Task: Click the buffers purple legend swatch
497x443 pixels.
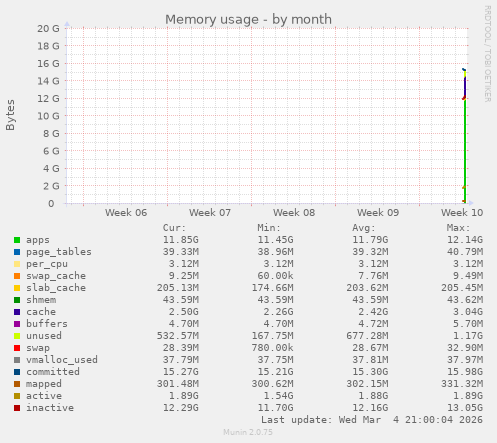Action: [x=17, y=324]
